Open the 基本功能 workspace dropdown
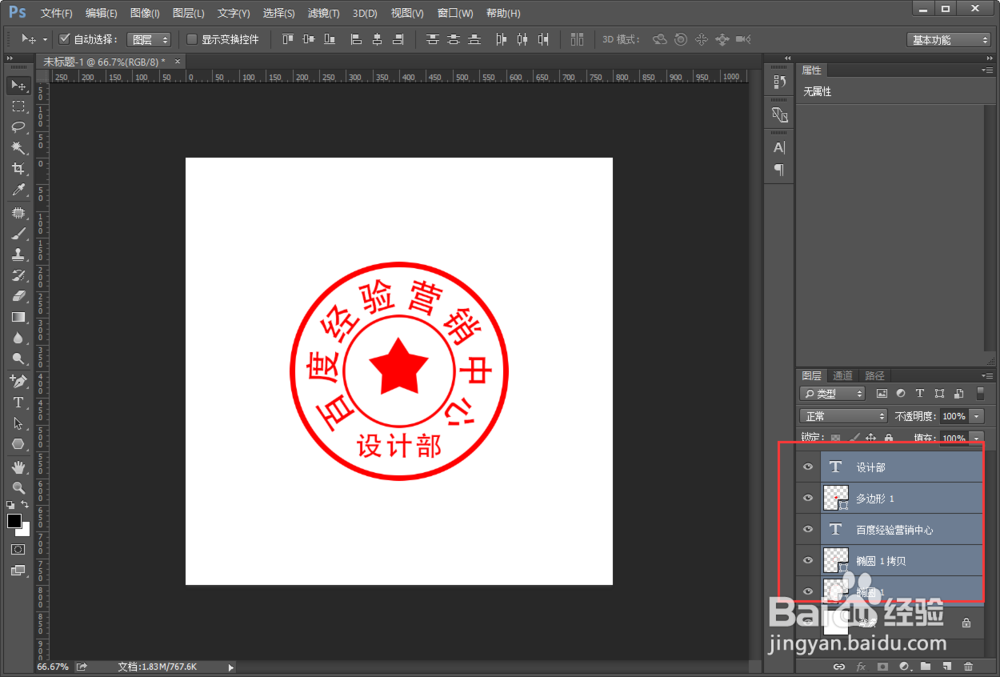1000x677 pixels. click(948, 40)
